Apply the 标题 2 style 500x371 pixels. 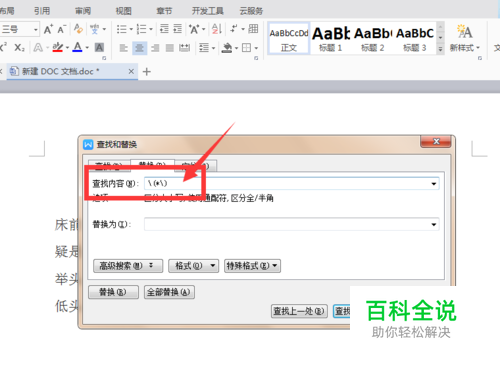373,38
